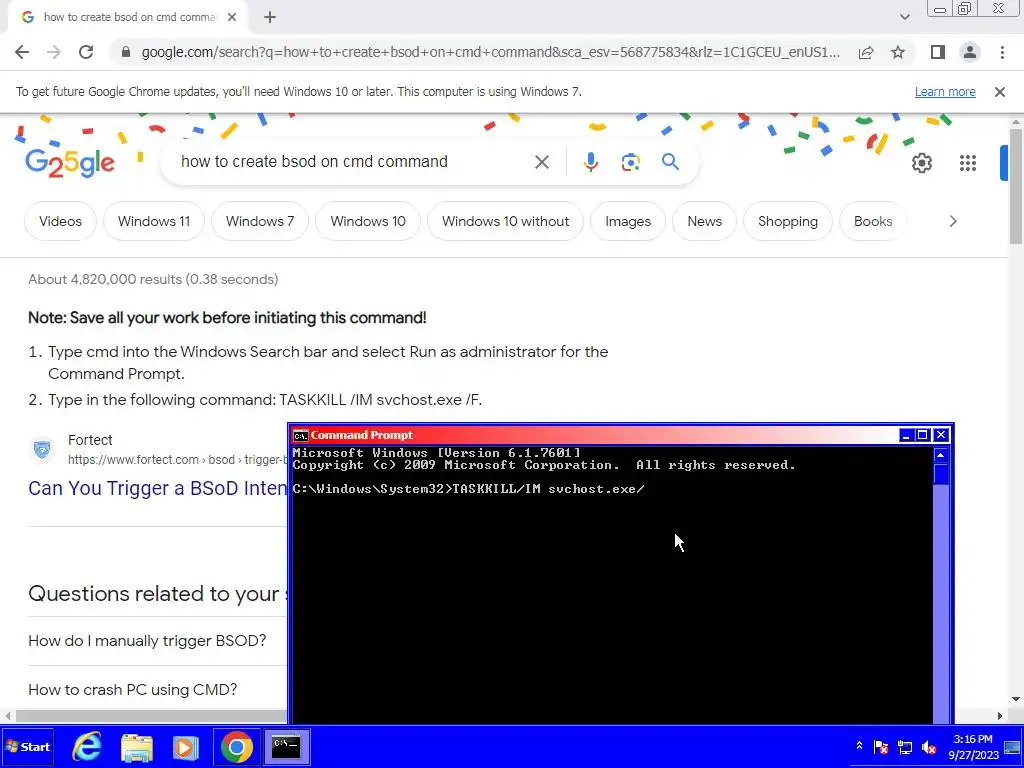Select the Videos filter chip

pyautogui.click(x=60, y=221)
